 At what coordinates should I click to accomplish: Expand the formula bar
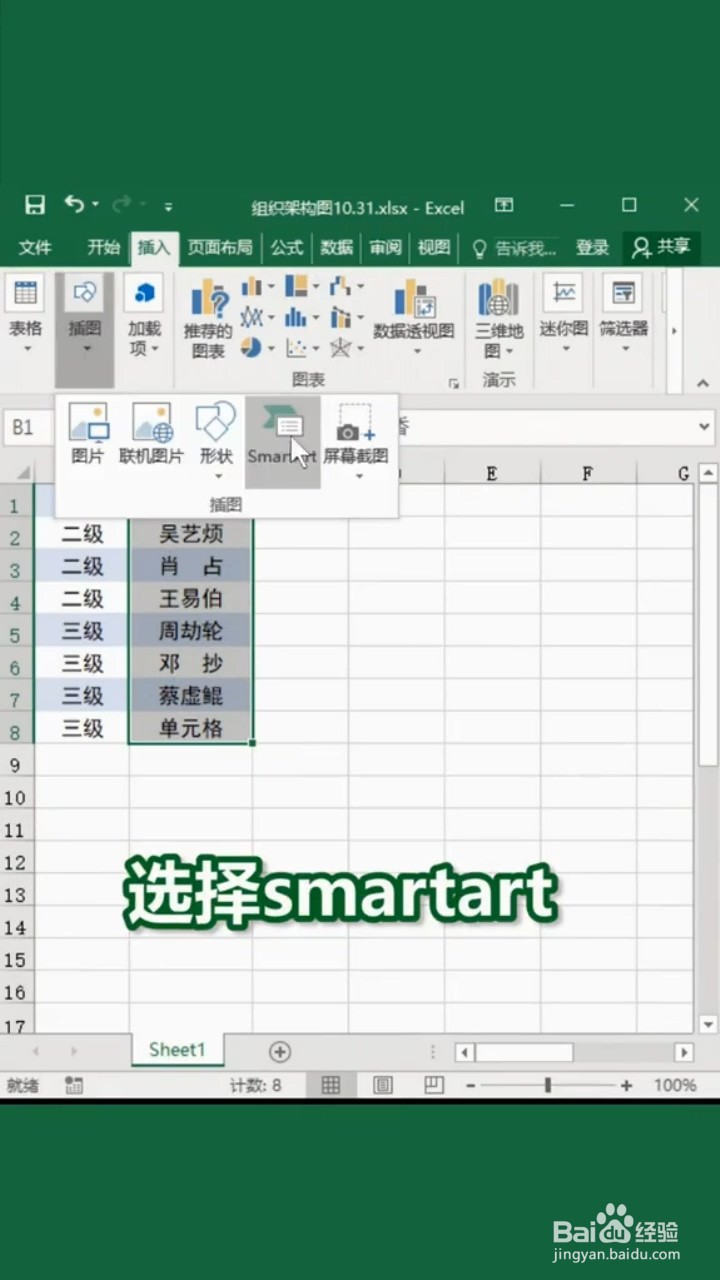click(703, 428)
